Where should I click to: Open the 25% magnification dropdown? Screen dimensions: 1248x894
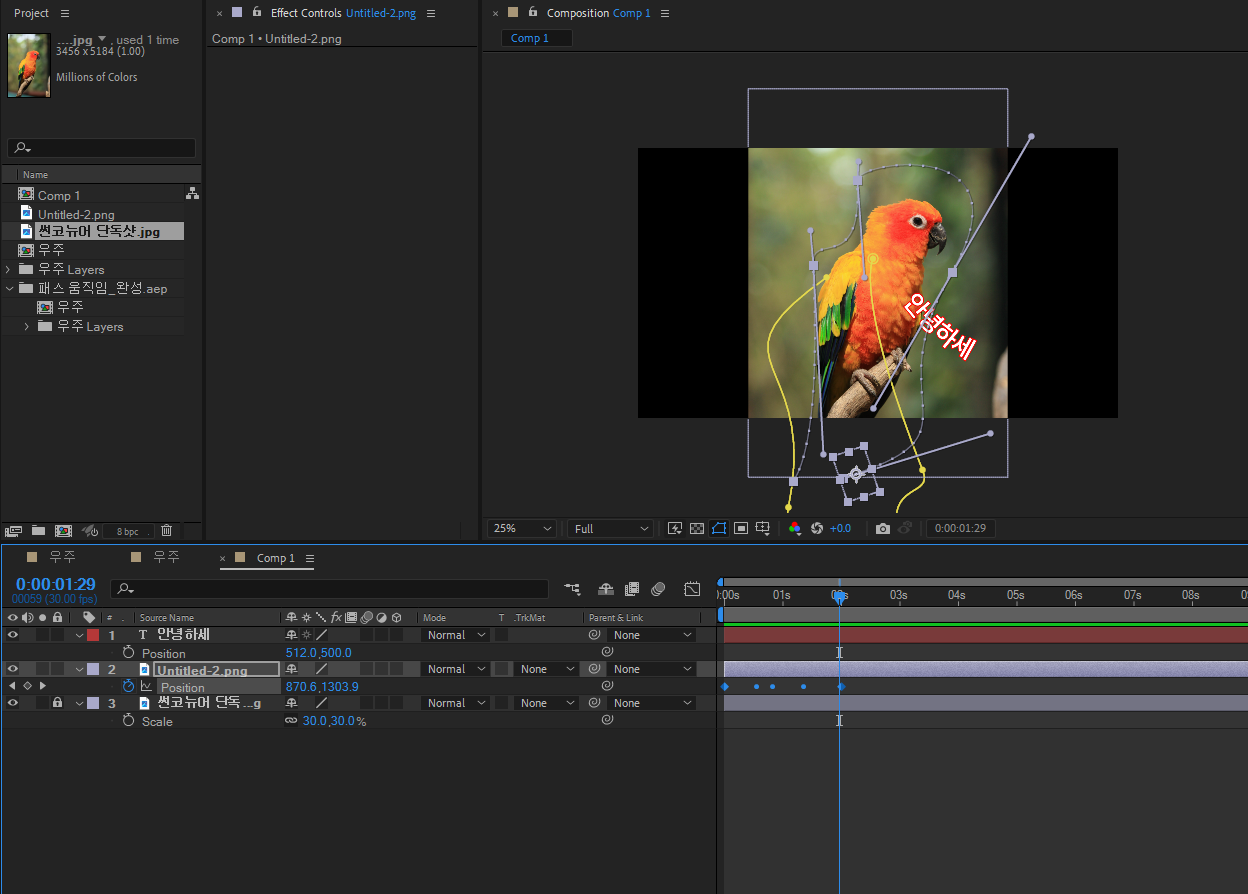(x=521, y=529)
